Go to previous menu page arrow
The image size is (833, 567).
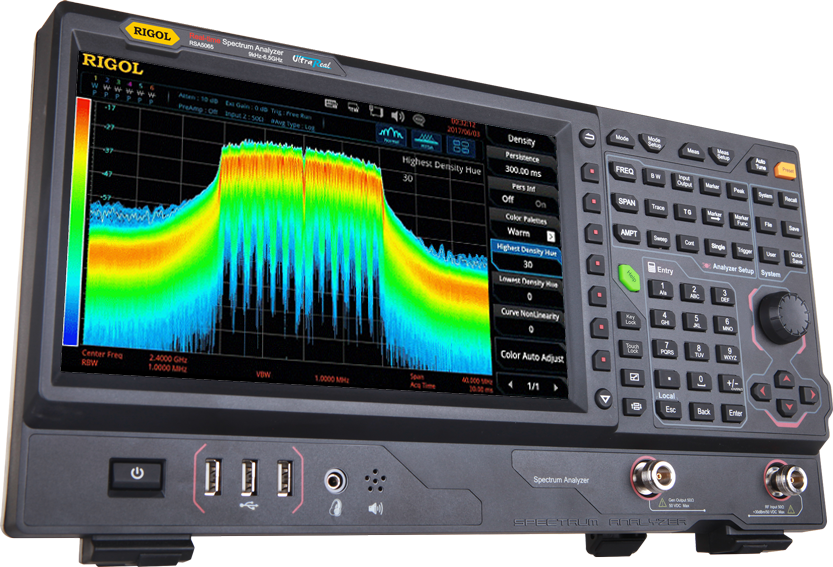pos(511,384)
